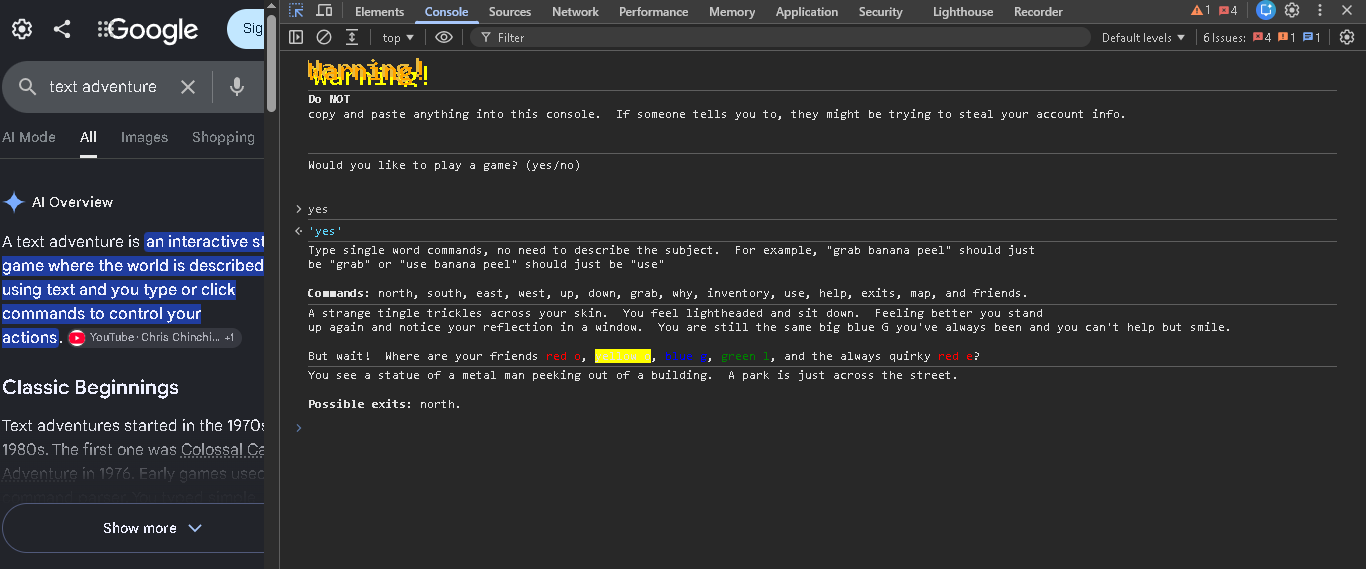Image resolution: width=1366 pixels, height=569 pixels.
Task: Click the red error count 4 indicator in tab bar
Action: click(x=1228, y=11)
